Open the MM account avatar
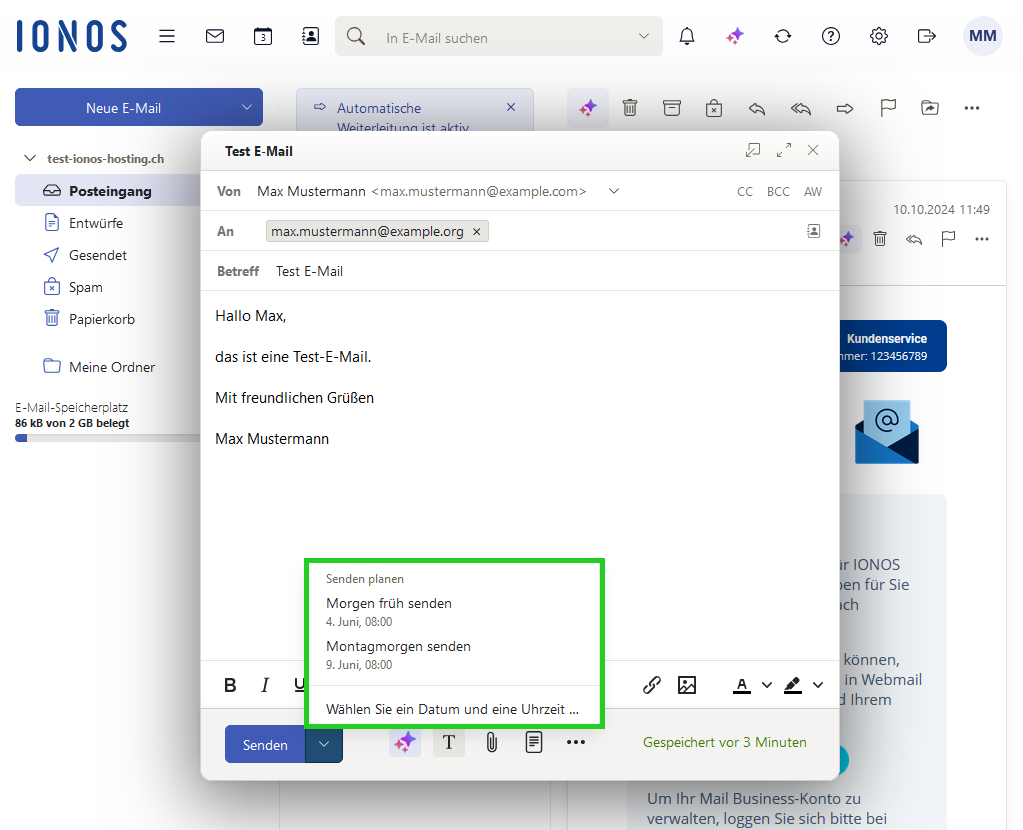This screenshot has height=830, width=1023. pyautogui.click(x=982, y=36)
